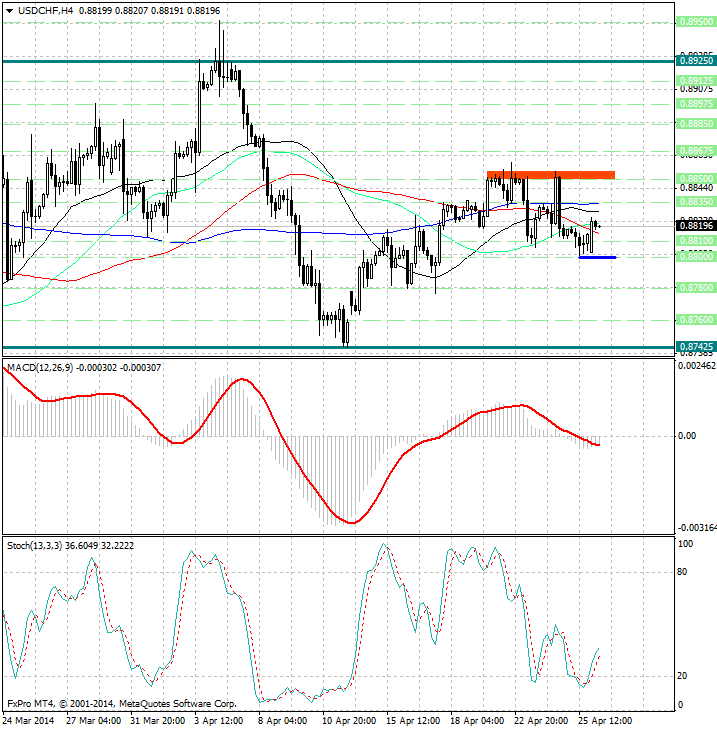Click the 0.88500 price axis label
Screen dimensions: 717x729
tap(694, 176)
